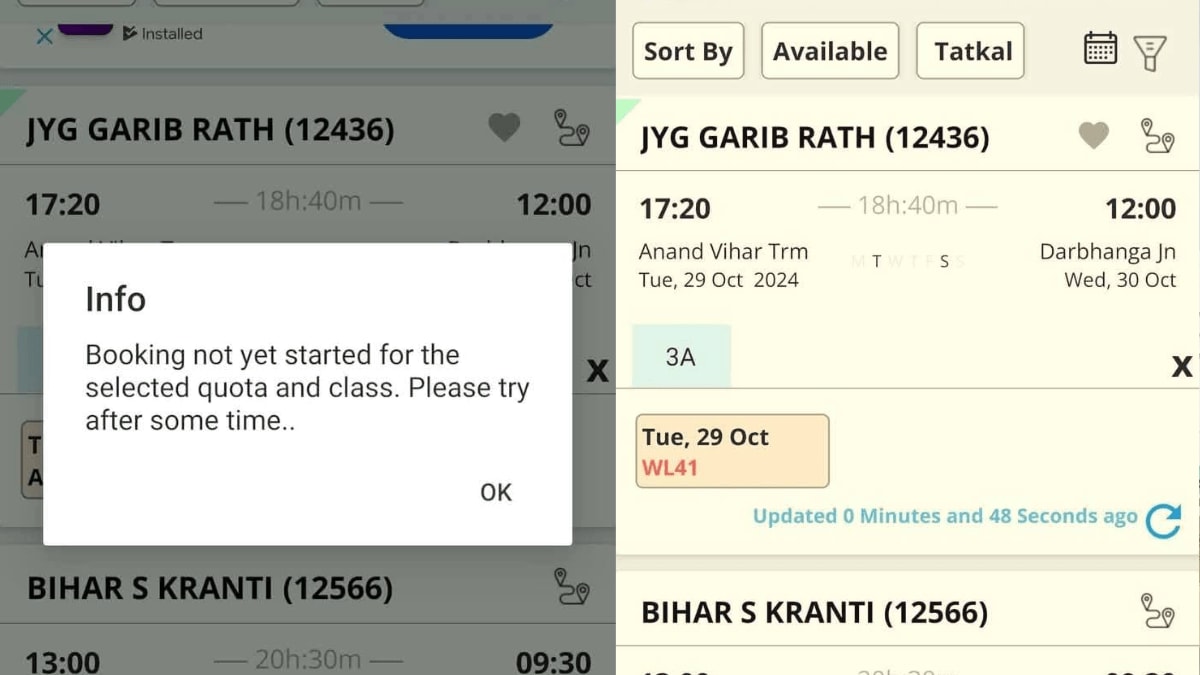Favorite JYG Garib Rath in left panel
This screenshot has width=1200, height=675.
pyautogui.click(x=504, y=127)
